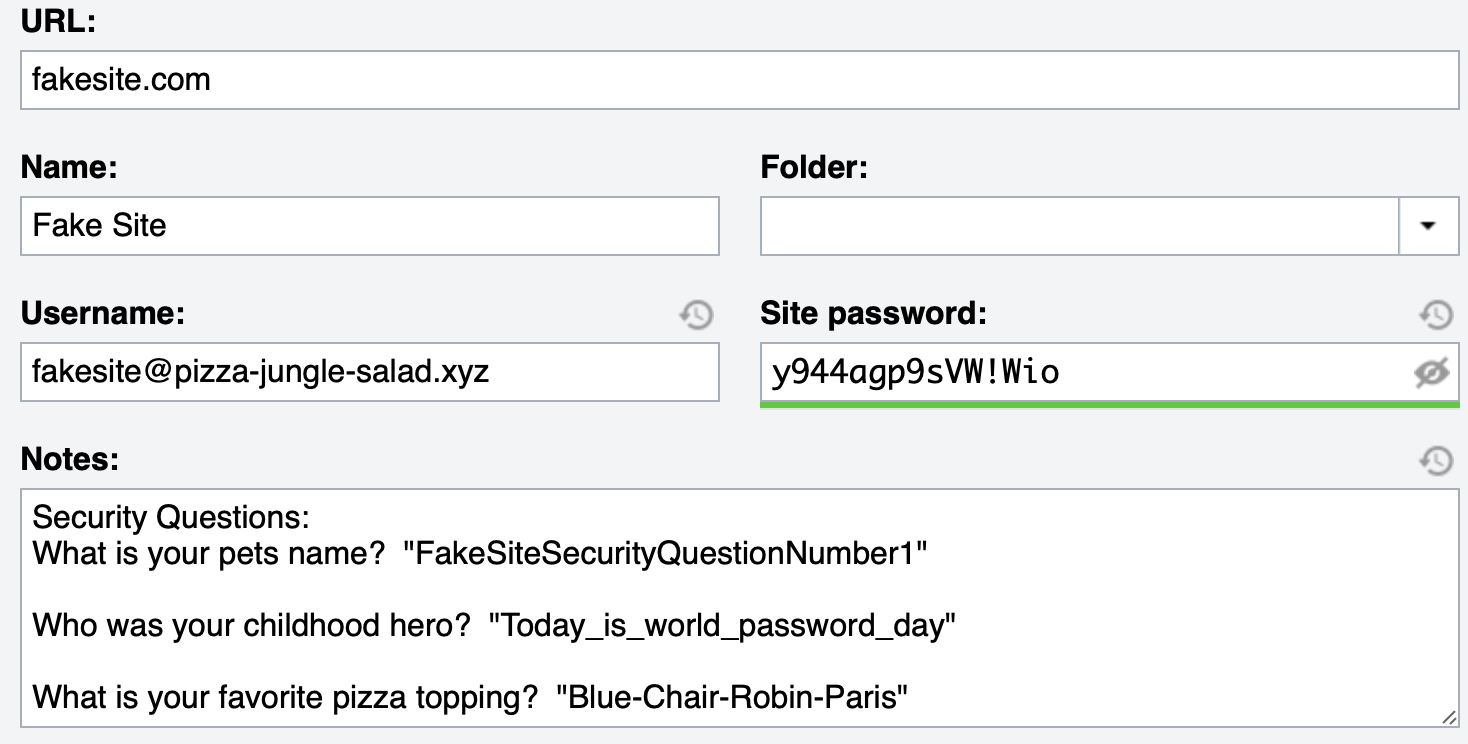The height and width of the screenshot is (744, 1468).
Task: Click the Username label
Action: coord(103,314)
